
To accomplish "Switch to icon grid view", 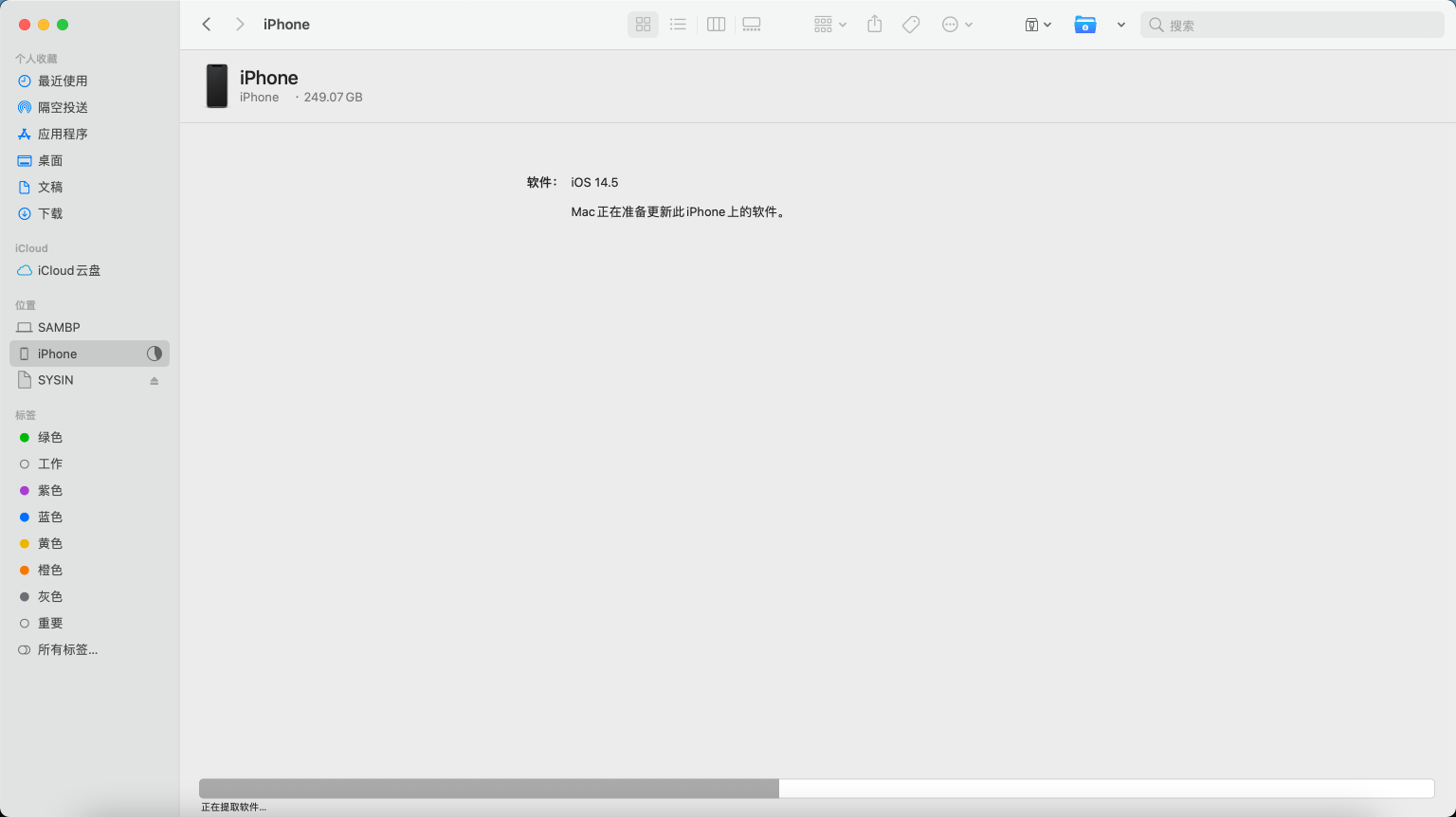I will click(643, 25).
